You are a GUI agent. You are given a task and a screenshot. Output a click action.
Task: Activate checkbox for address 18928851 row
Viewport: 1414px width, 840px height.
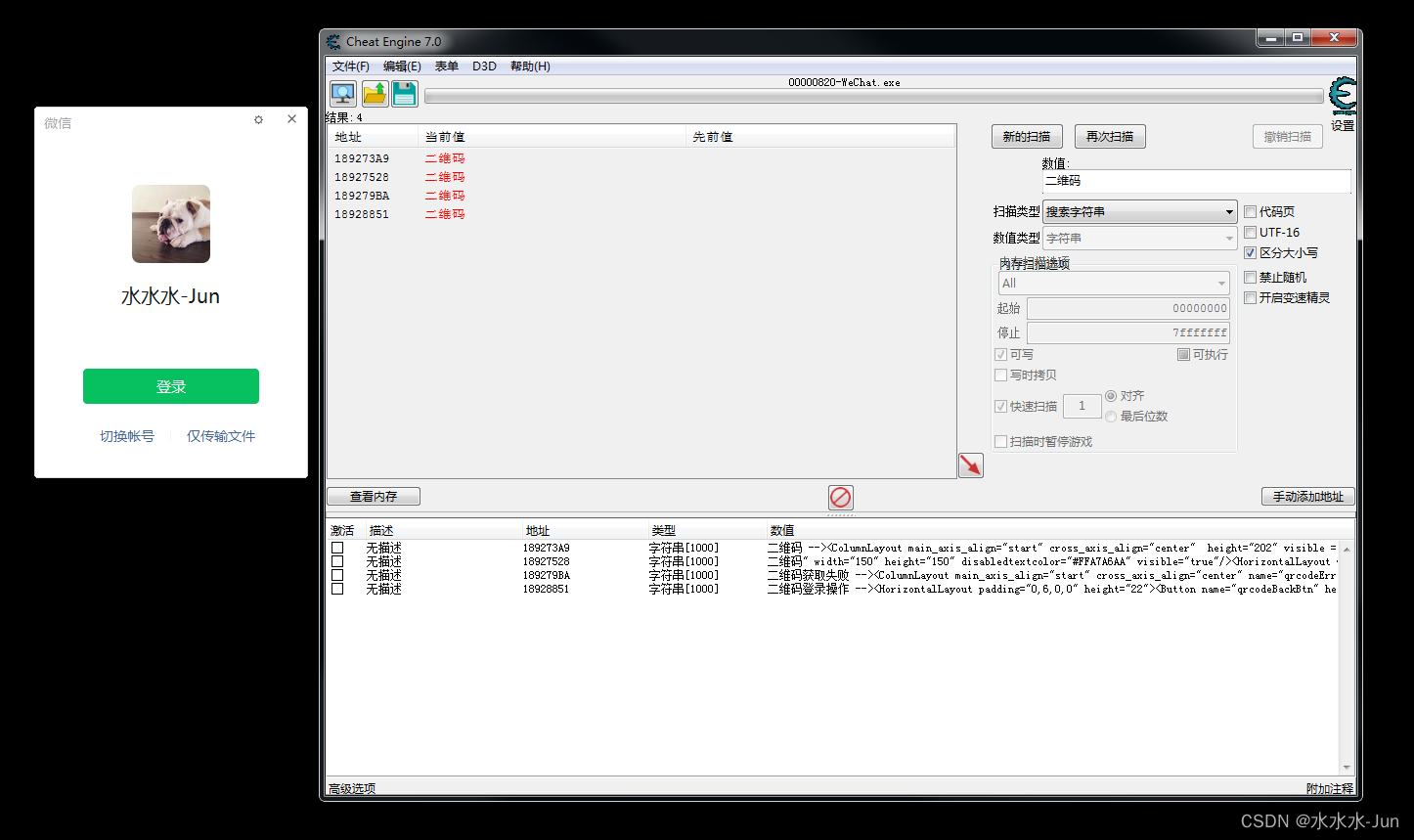click(337, 589)
